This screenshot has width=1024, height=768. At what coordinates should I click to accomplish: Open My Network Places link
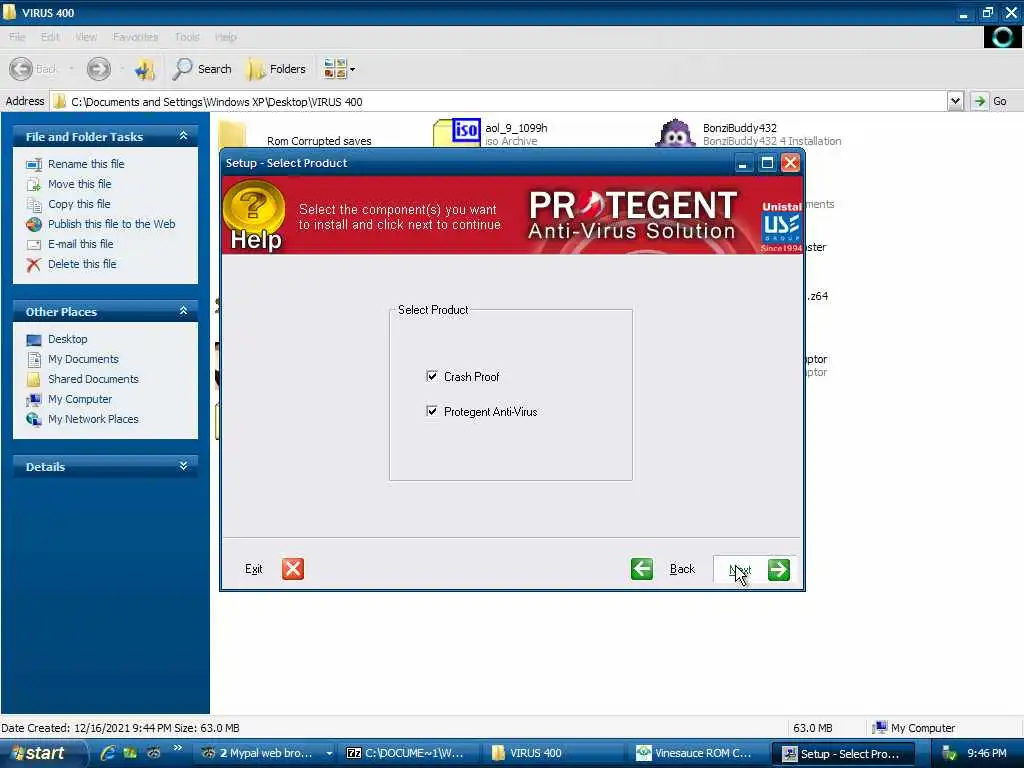(x=93, y=419)
